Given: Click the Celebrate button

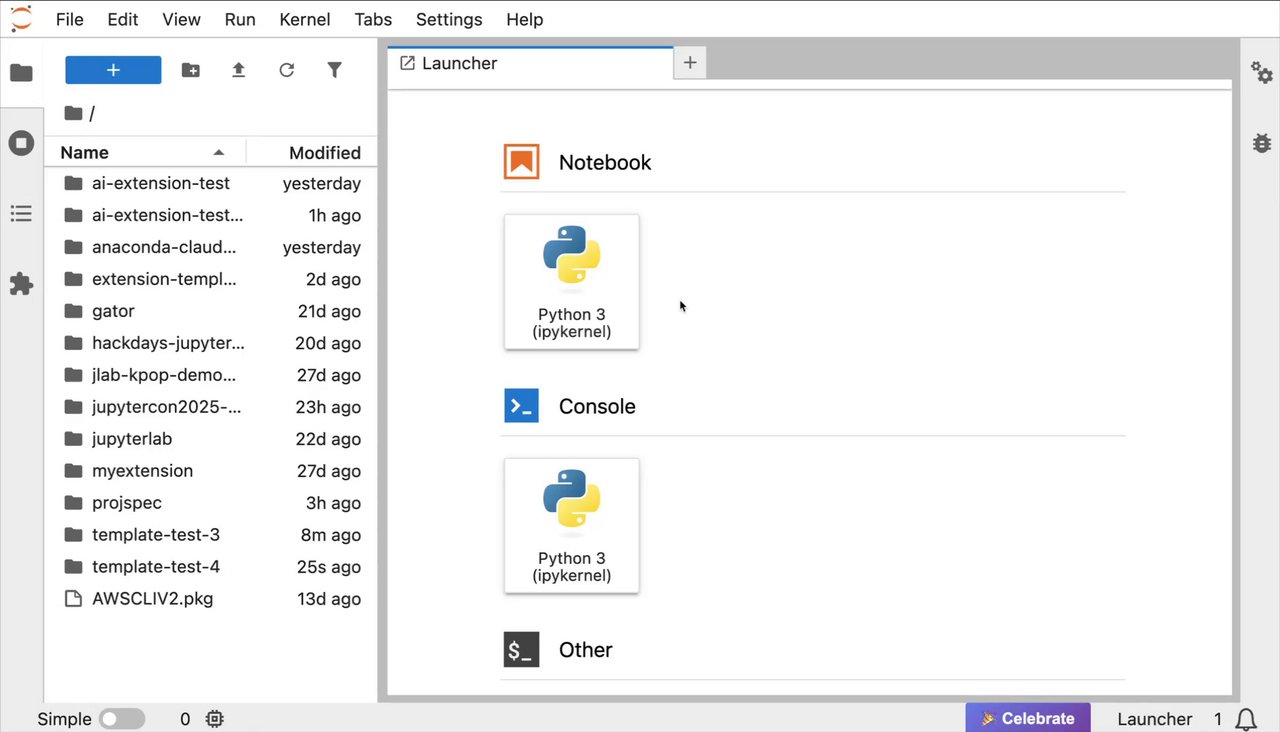Looking at the screenshot, I should [x=1027, y=718].
